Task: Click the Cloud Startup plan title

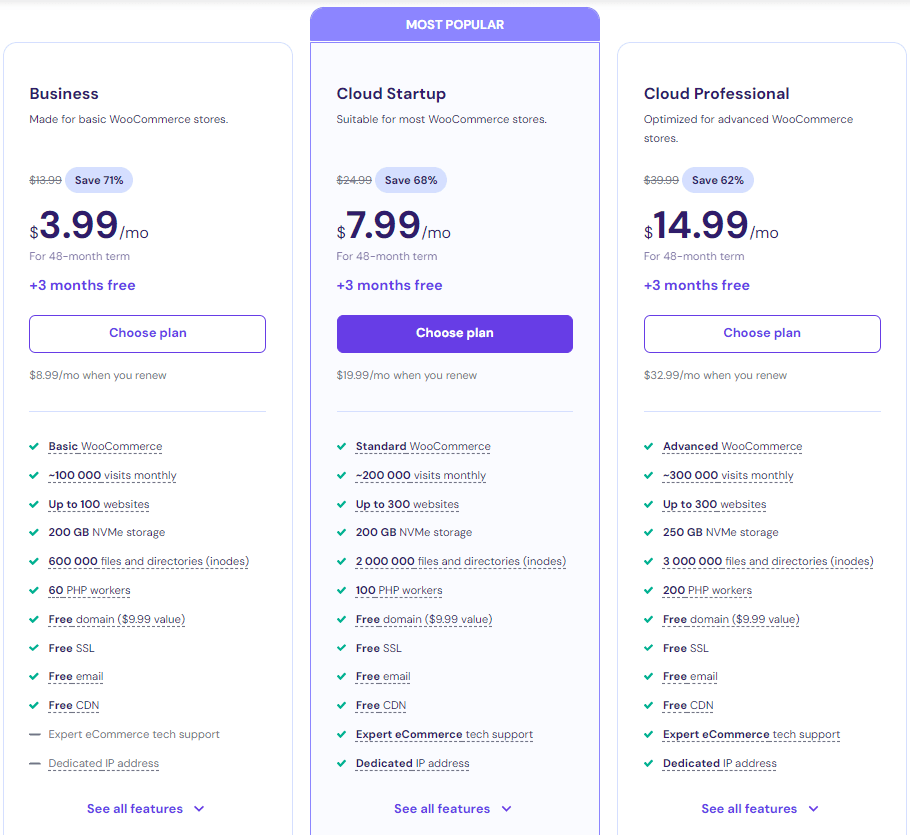Action: (391, 93)
